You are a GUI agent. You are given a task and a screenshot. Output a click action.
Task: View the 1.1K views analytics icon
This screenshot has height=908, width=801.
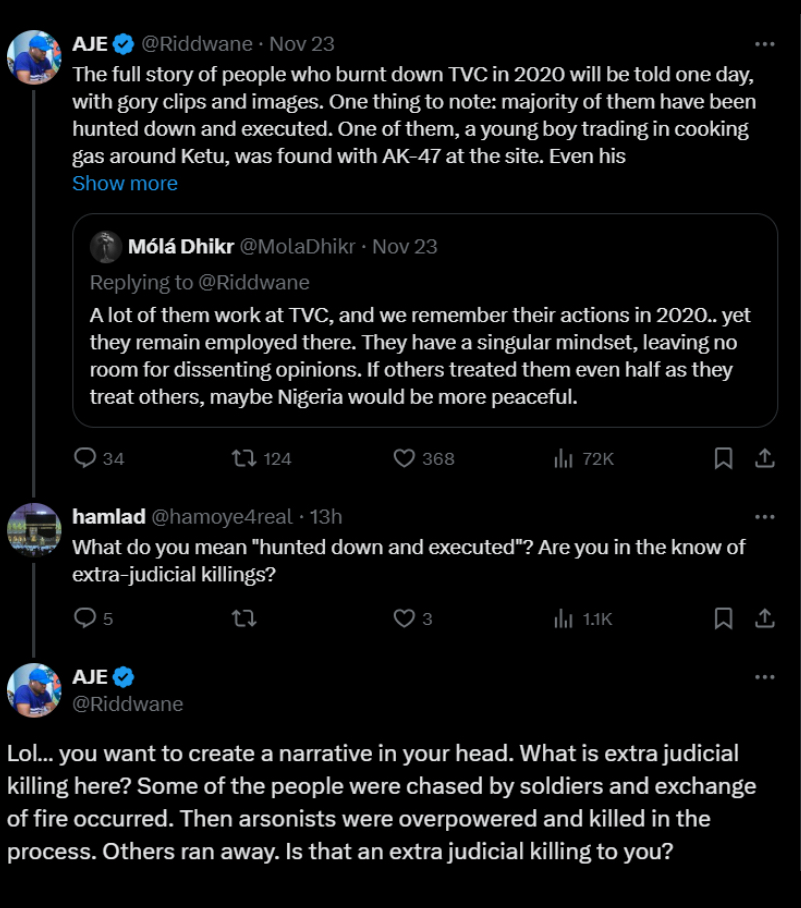[563, 618]
